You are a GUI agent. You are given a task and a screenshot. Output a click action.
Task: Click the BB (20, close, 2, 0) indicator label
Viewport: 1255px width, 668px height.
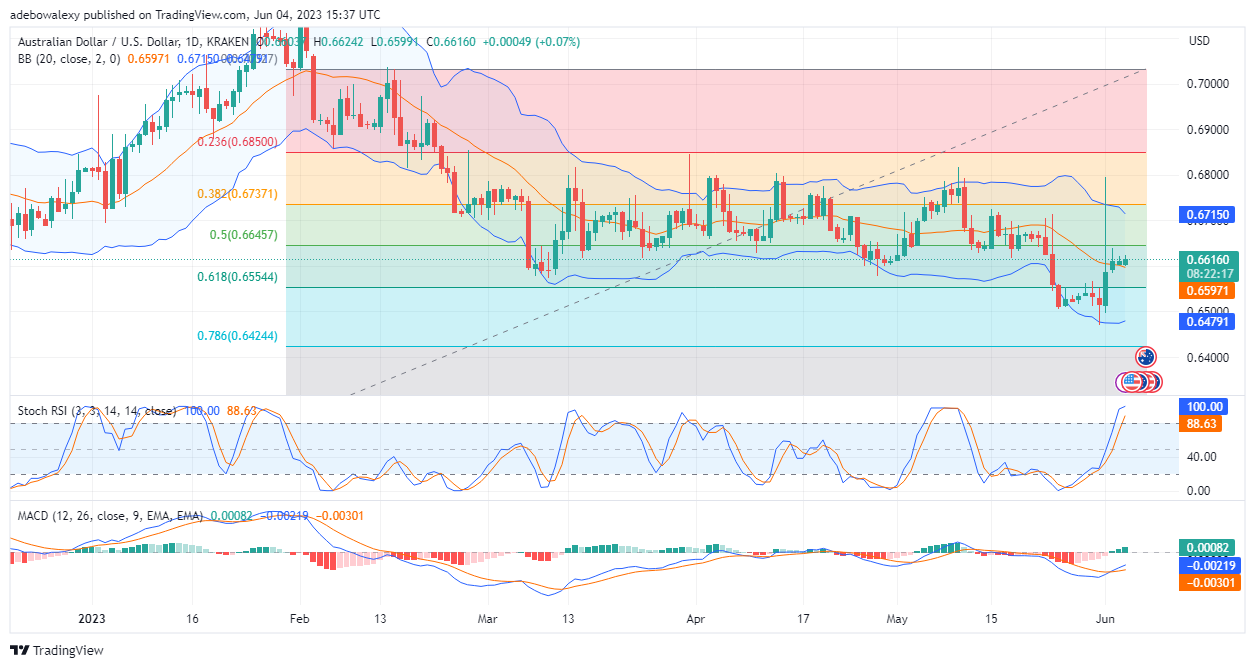68,59
